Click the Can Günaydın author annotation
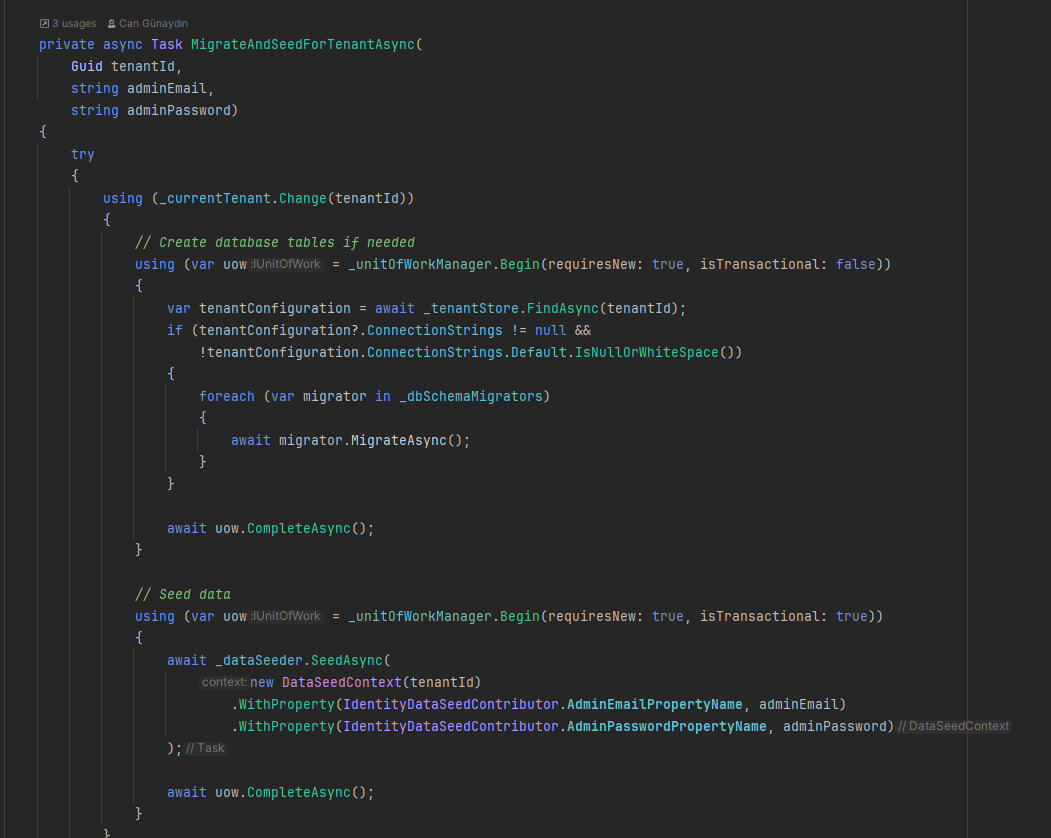 153,23
